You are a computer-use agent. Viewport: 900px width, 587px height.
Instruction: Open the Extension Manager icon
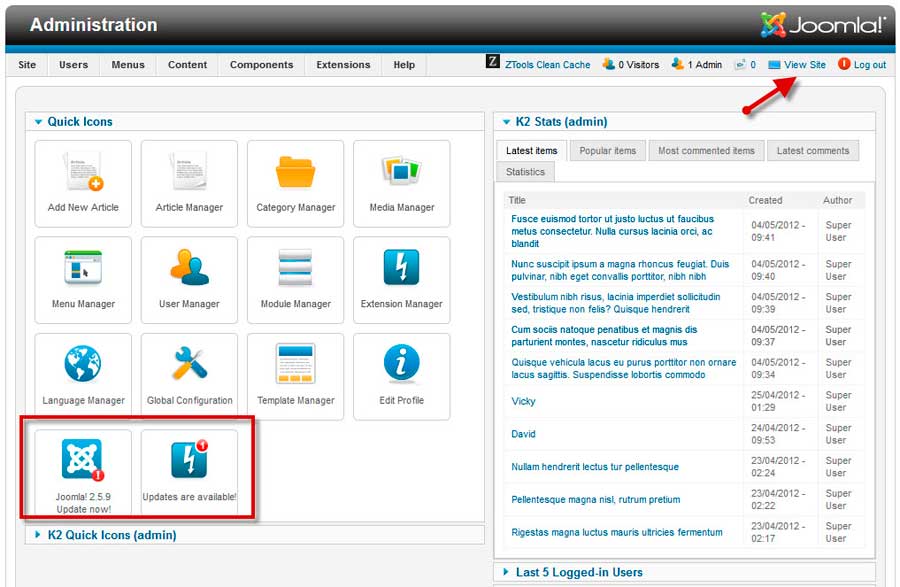(402, 280)
